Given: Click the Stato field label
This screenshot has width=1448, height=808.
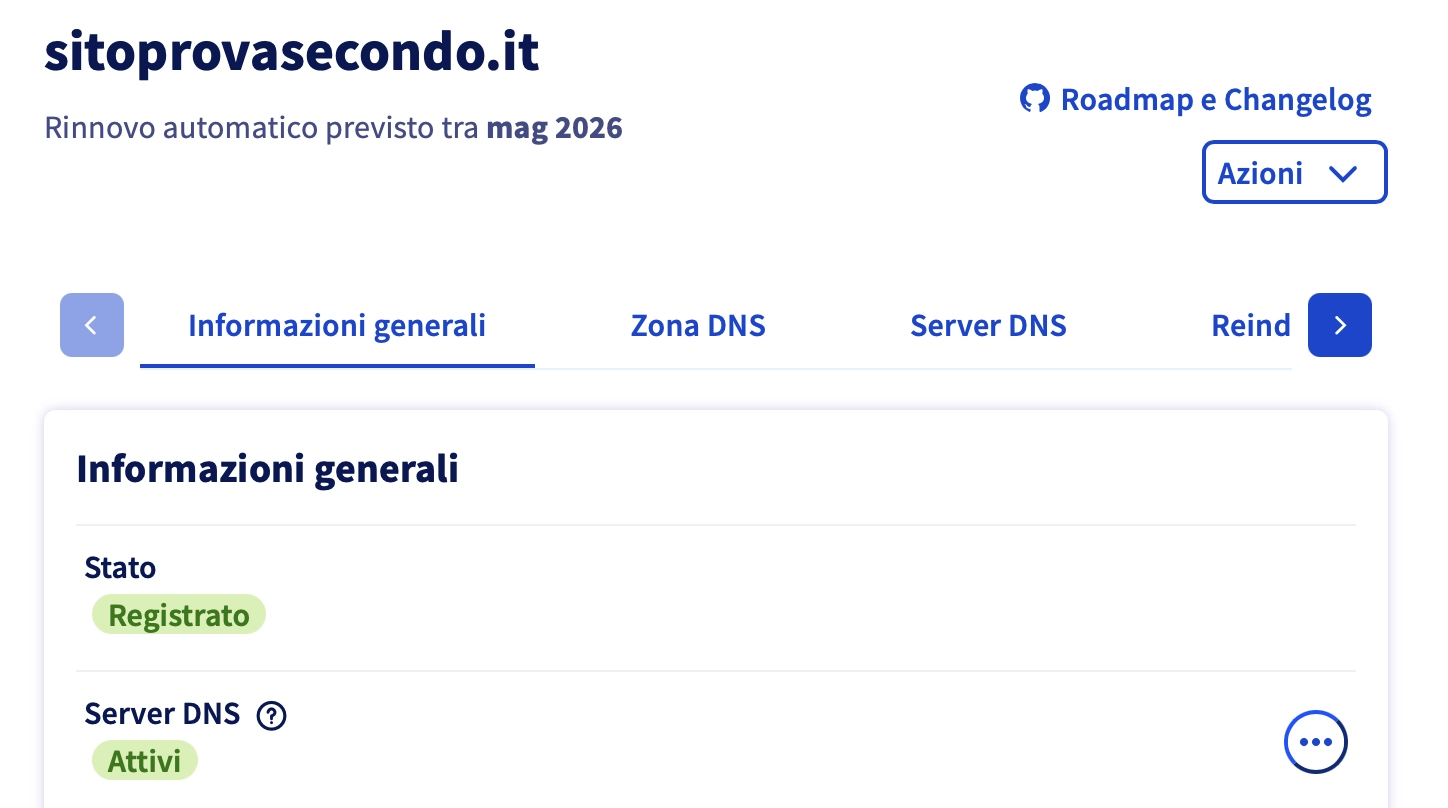Looking at the screenshot, I should 120,568.
